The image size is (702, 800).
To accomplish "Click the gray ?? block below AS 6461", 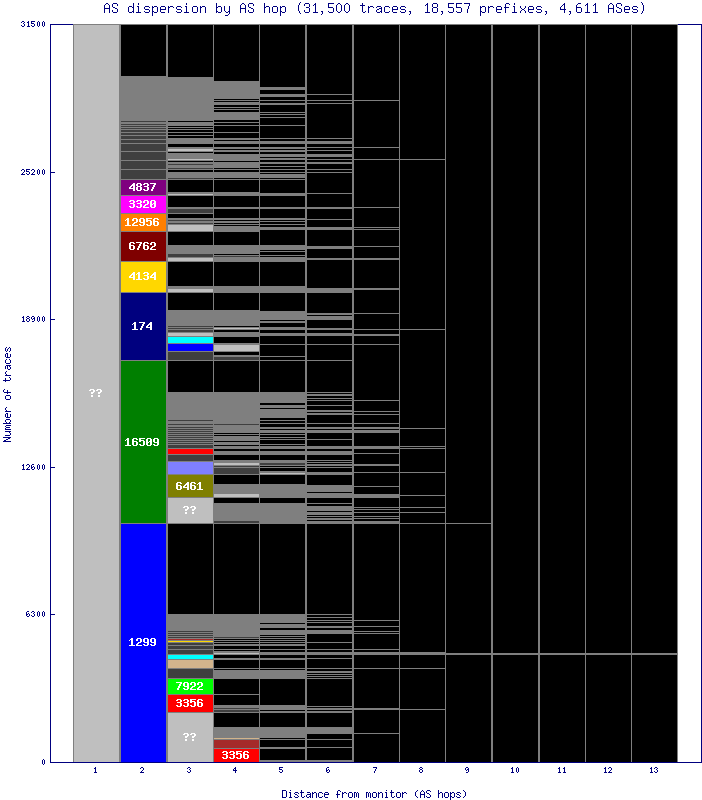I will click(x=189, y=510).
